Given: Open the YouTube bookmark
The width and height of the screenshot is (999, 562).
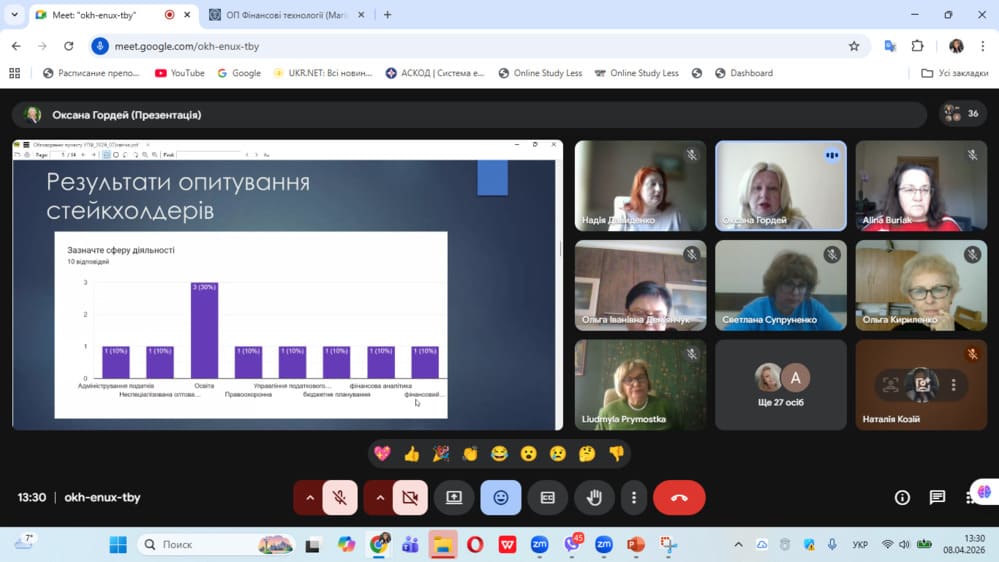Looking at the screenshot, I should [x=180, y=73].
